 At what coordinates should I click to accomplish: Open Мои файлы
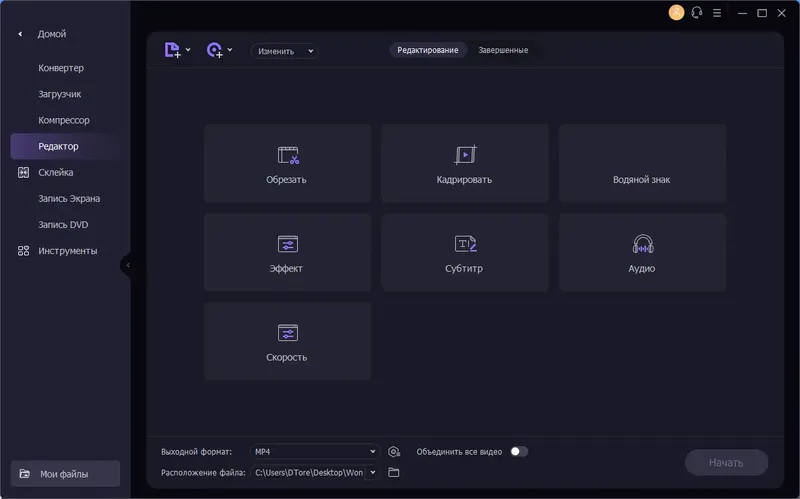(x=65, y=474)
